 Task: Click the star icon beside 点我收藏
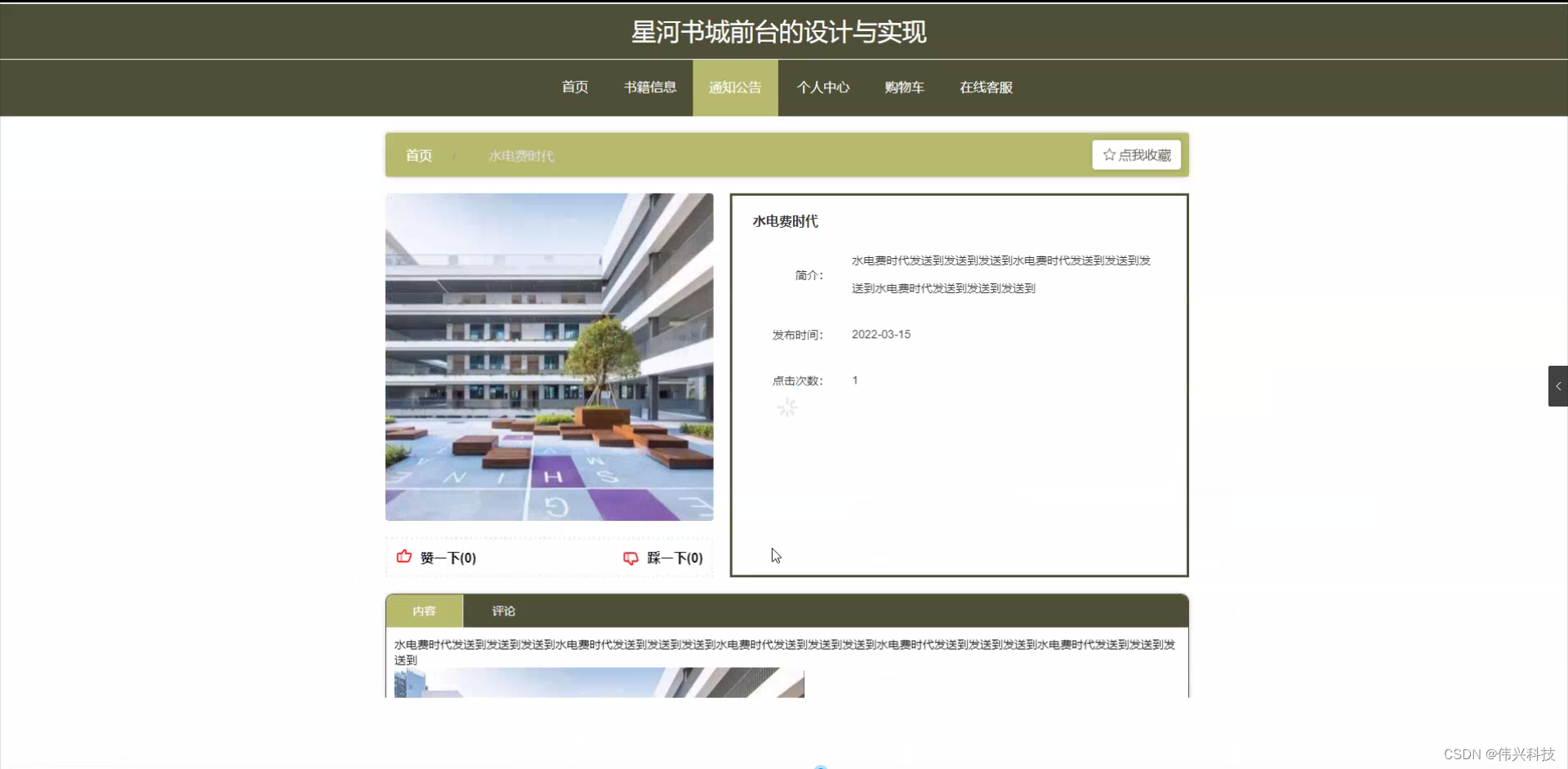[1108, 154]
